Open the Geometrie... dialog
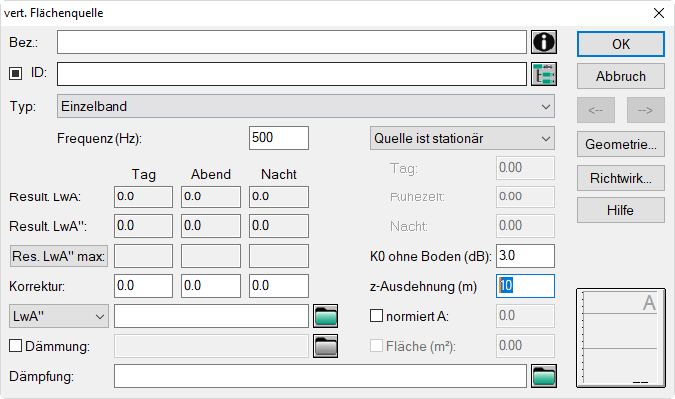675x399 pixels. pyautogui.click(x=621, y=144)
